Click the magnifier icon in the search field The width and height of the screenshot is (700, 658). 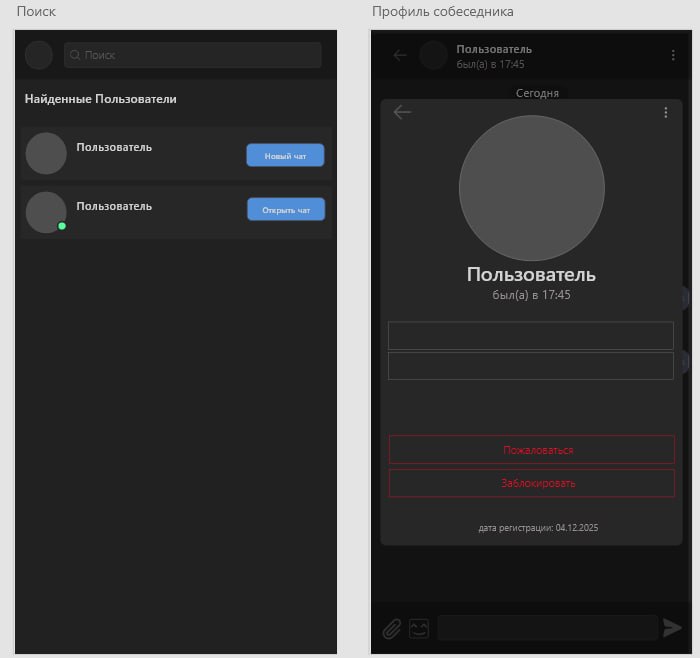coord(75,55)
